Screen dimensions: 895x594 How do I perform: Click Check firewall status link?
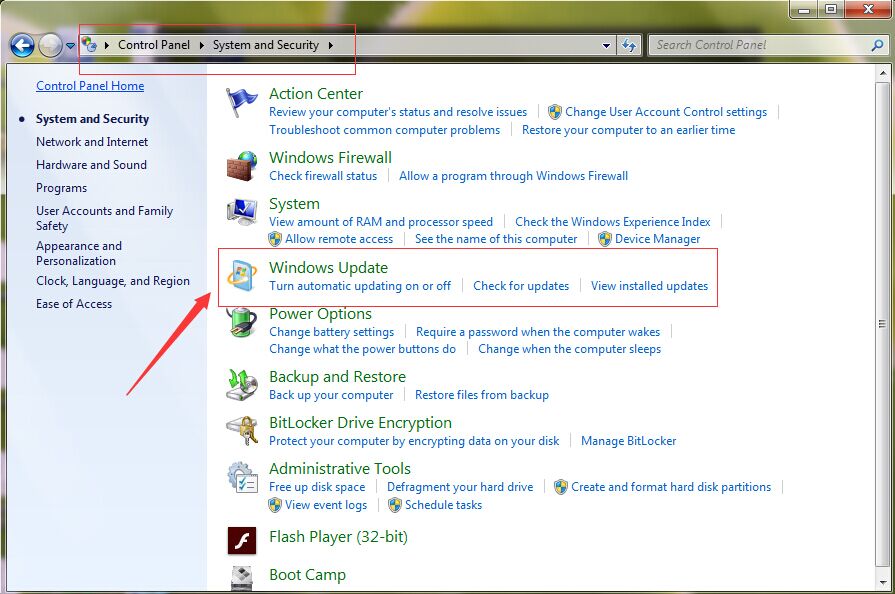(323, 176)
